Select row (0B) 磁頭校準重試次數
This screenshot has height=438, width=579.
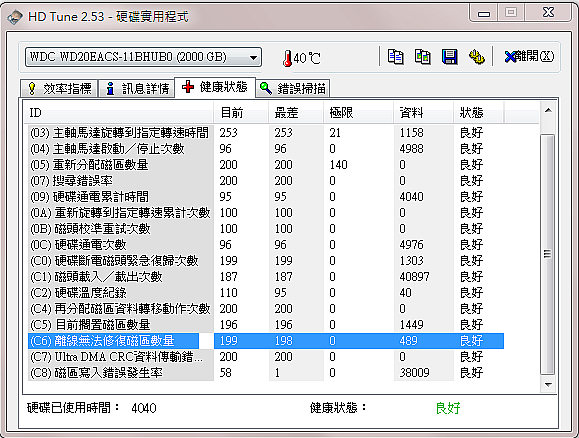tap(266, 229)
